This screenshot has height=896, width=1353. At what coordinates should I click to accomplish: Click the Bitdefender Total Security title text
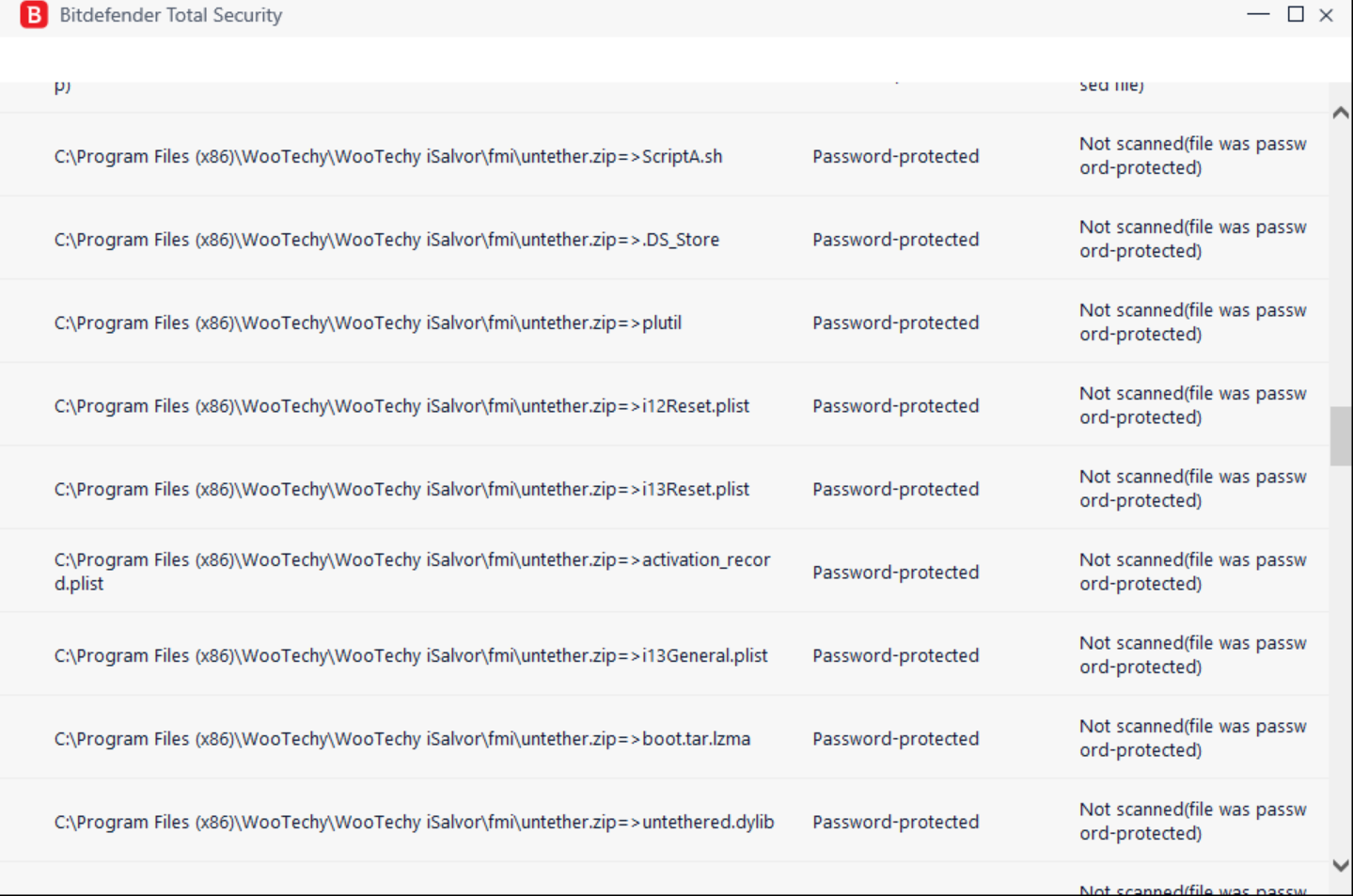point(170,15)
